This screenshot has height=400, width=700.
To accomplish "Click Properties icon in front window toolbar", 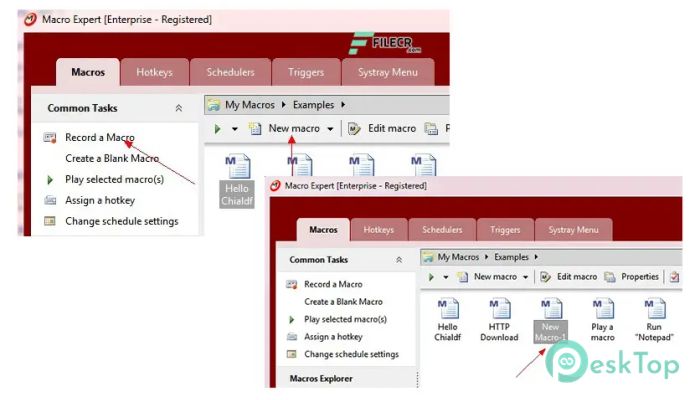I will [x=610, y=277].
